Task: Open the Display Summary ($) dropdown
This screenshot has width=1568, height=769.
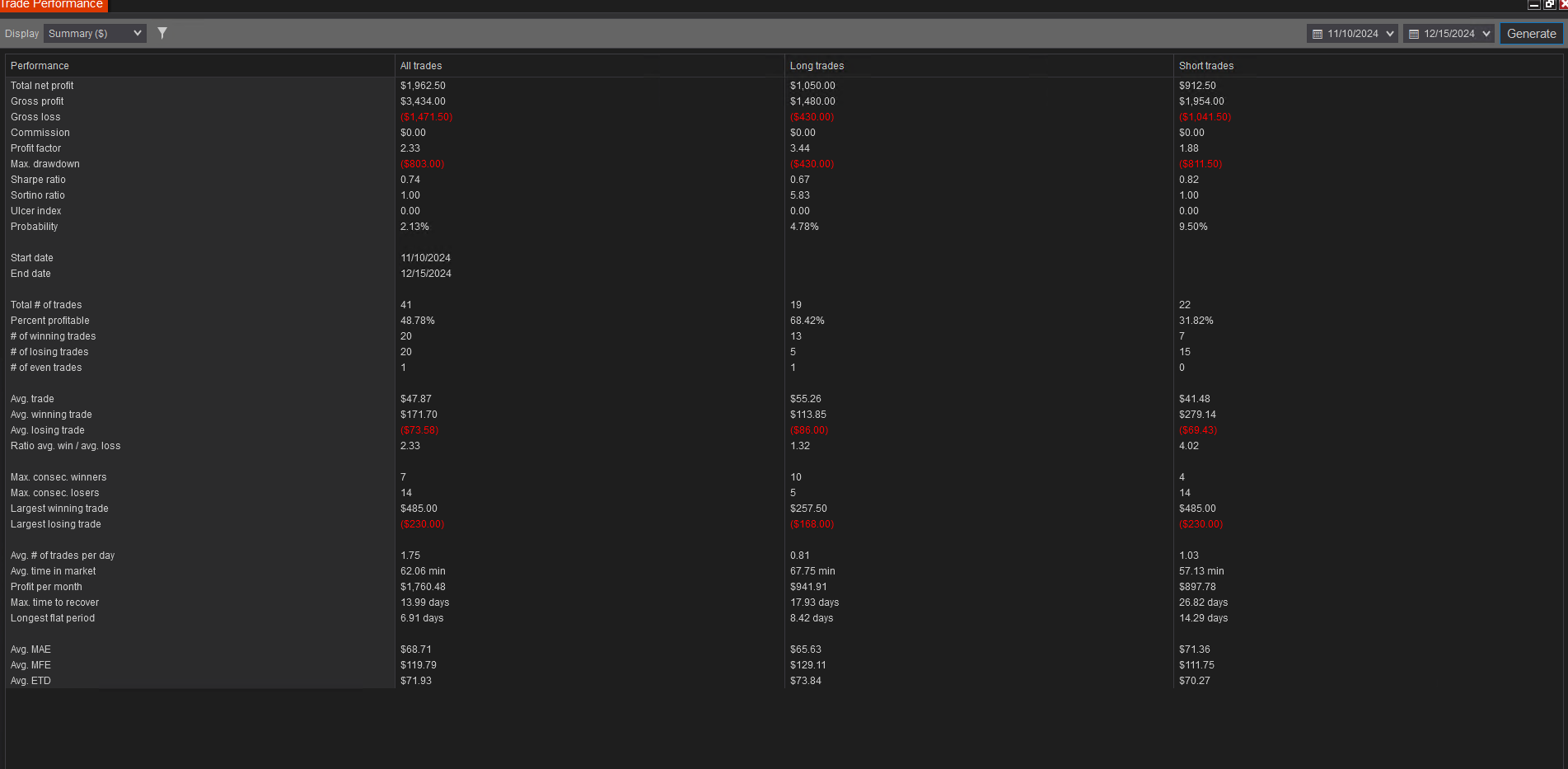Action: [95, 34]
